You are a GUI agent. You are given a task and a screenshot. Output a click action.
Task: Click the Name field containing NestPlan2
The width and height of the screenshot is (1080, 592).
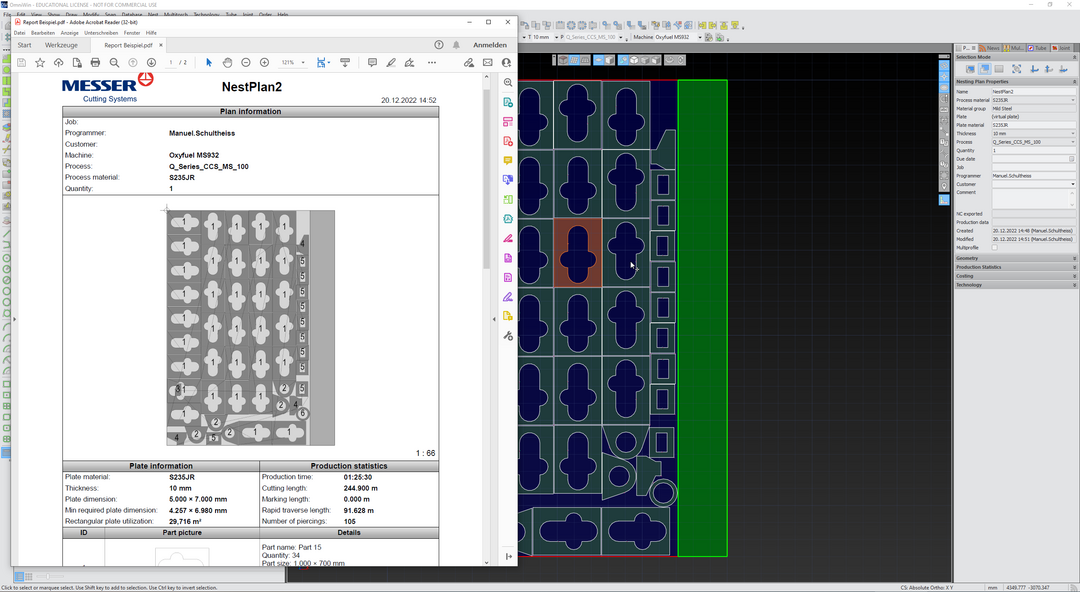click(x=1033, y=92)
